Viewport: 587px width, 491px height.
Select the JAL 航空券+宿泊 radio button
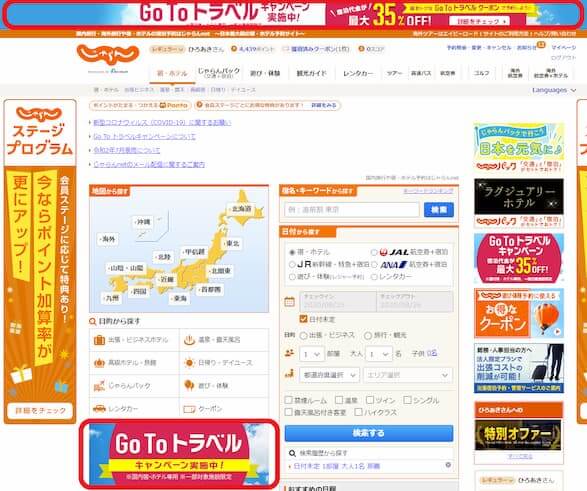coord(374,253)
